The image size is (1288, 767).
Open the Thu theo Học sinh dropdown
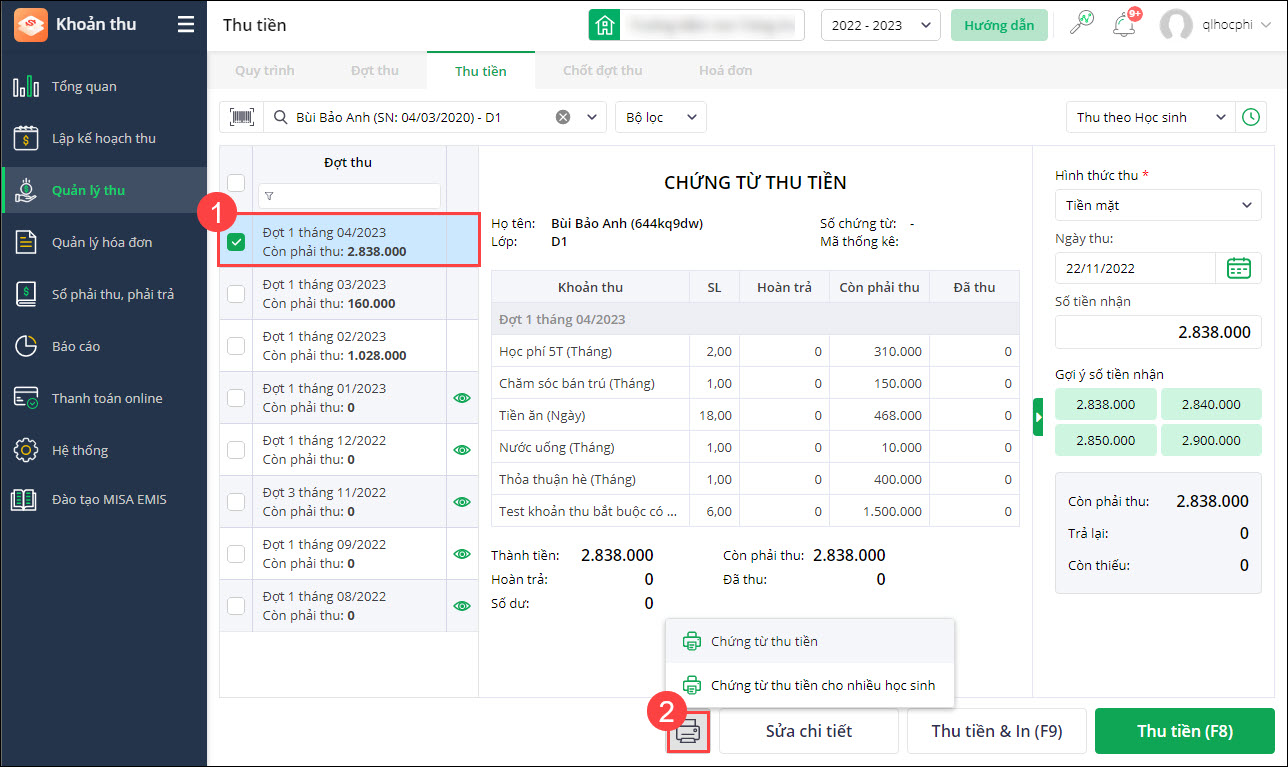(x=1151, y=117)
